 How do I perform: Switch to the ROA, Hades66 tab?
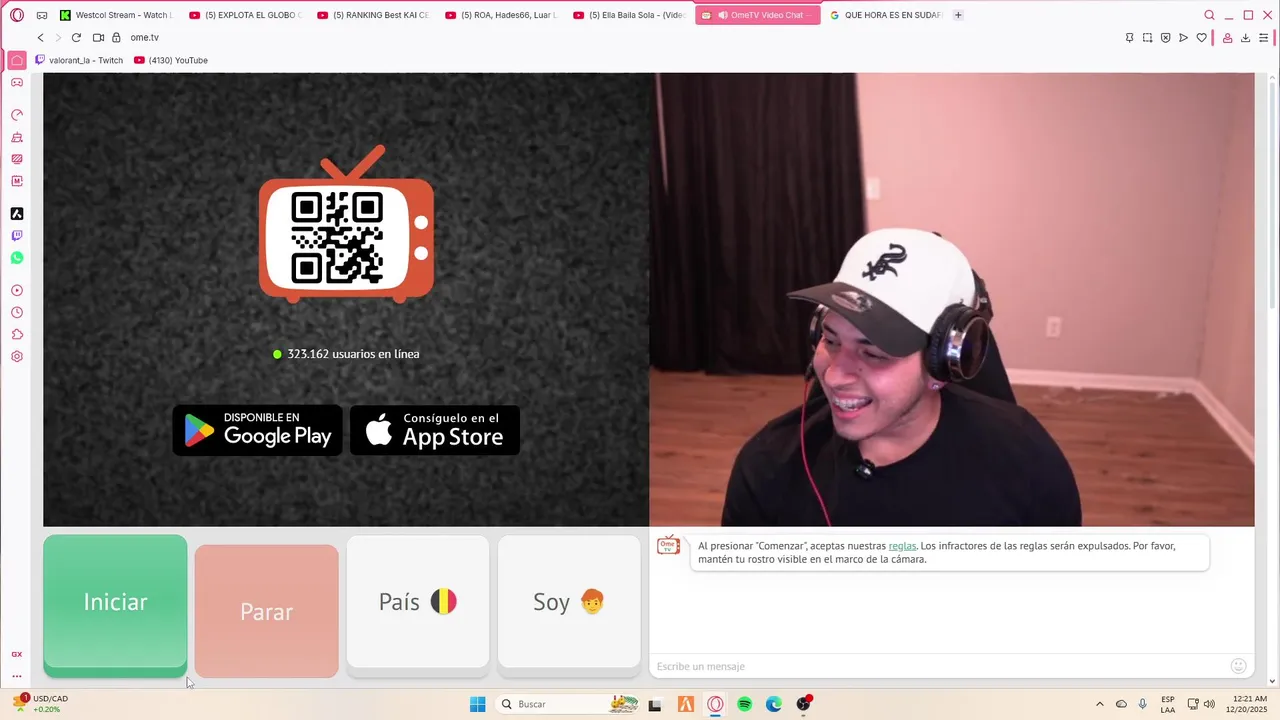click(502, 15)
